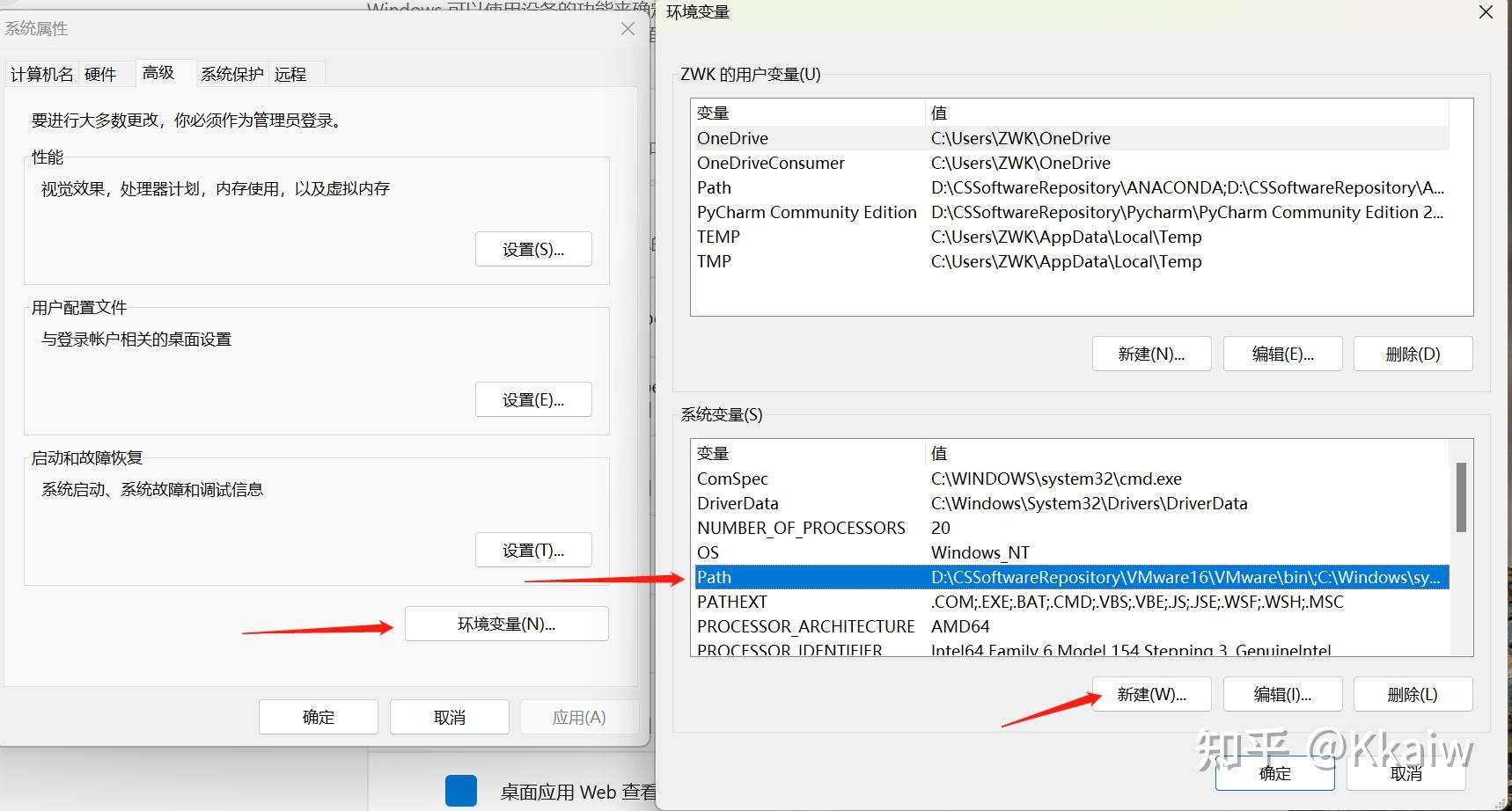Screen dimensions: 1512x811
Task: Select the PATHEXT system variable
Action: point(1071,602)
